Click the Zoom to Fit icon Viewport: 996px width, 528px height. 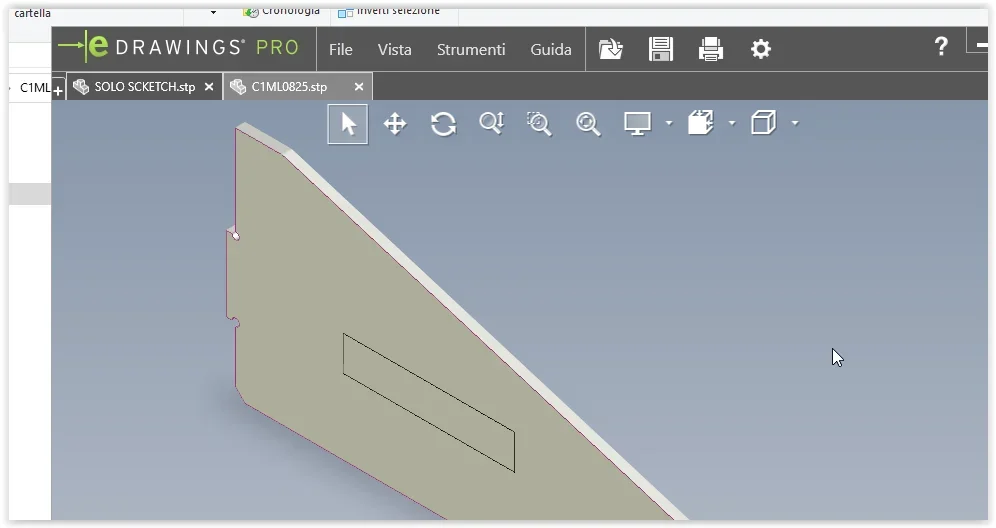pos(491,124)
